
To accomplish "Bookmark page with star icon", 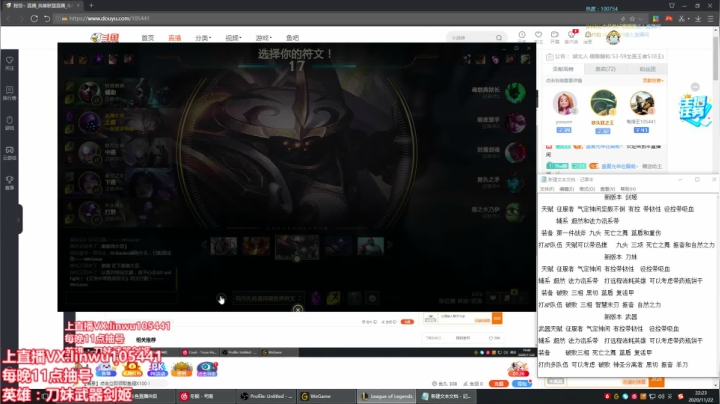I will [x=632, y=19].
